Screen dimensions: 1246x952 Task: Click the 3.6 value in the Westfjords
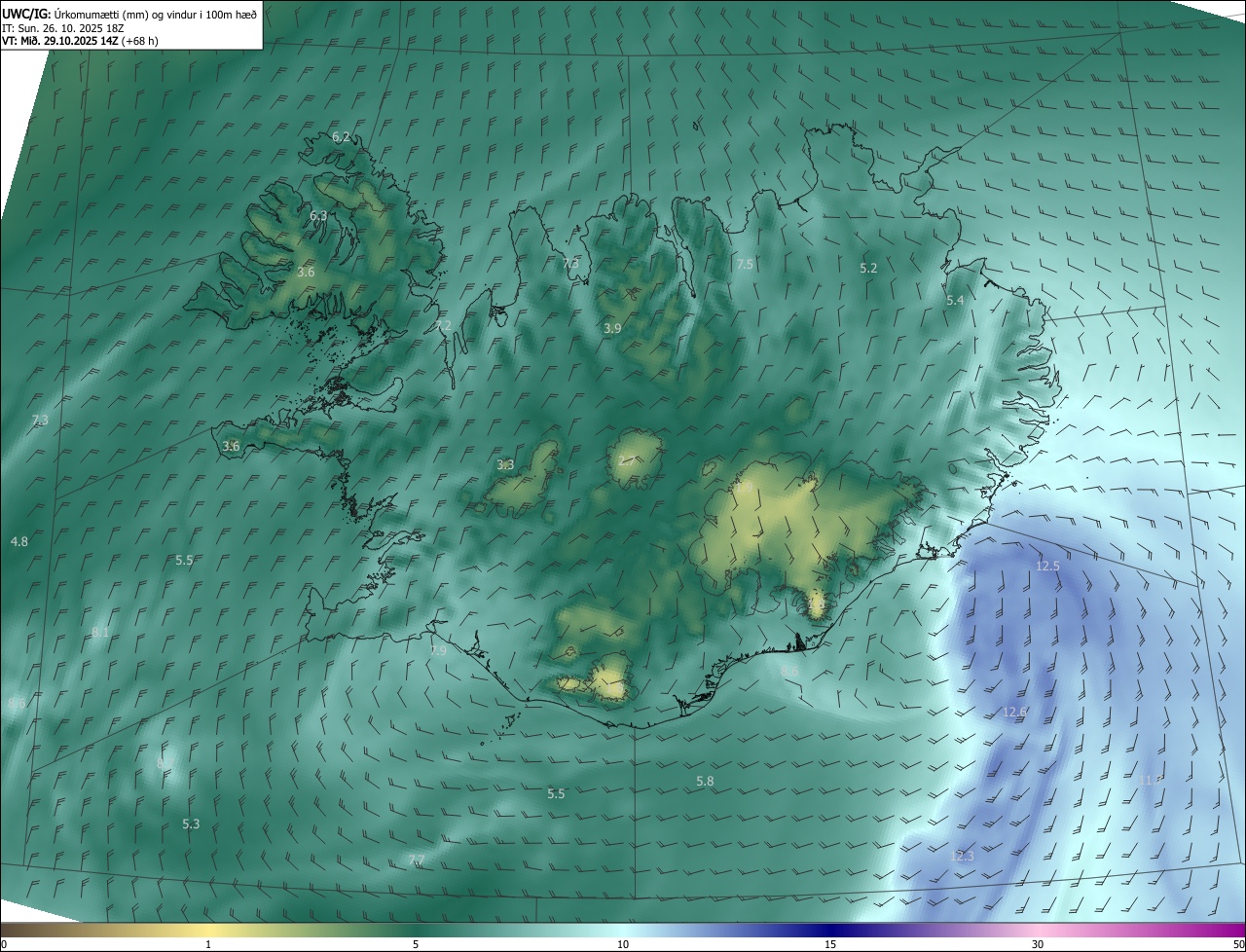coord(306,273)
